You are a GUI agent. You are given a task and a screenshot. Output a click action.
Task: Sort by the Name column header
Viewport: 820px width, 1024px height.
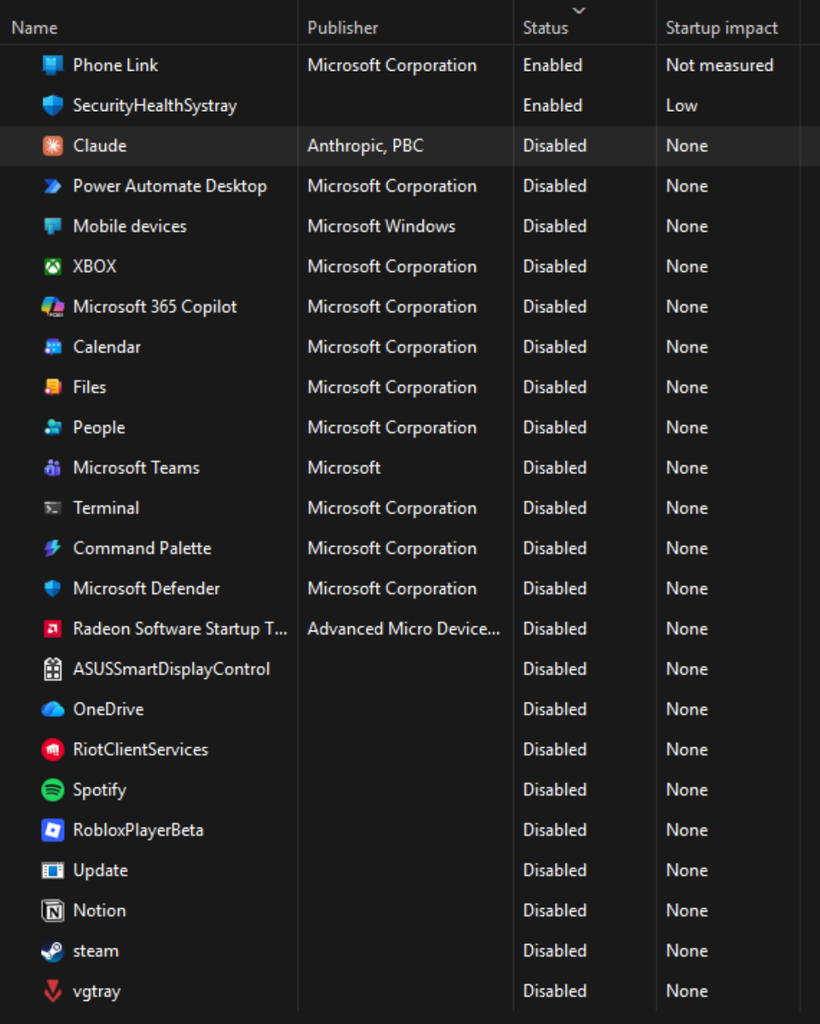pyautogui.click(x=35, y=28)
